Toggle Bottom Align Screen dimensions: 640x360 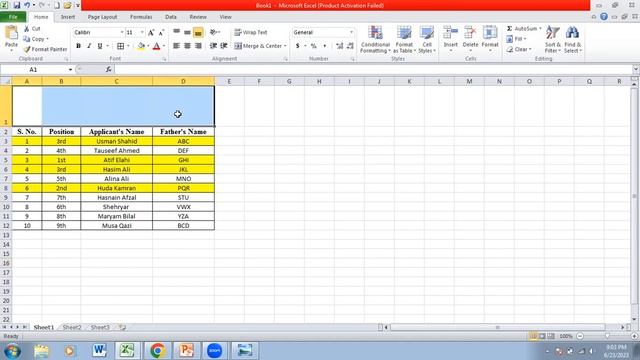coord(198,32)
